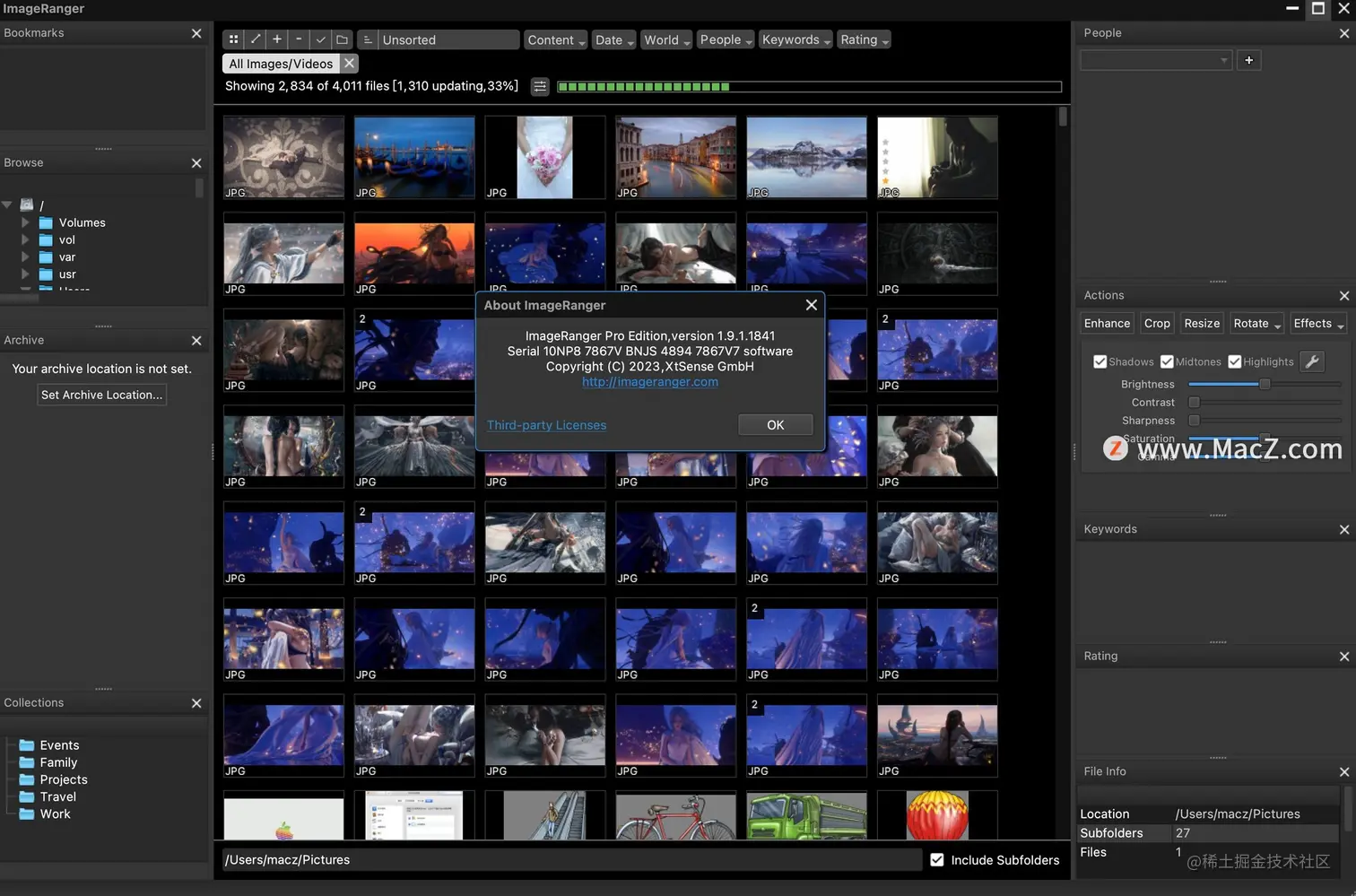
Task: Open the Unsorted sort dropdown
Action: click(448, 39)
